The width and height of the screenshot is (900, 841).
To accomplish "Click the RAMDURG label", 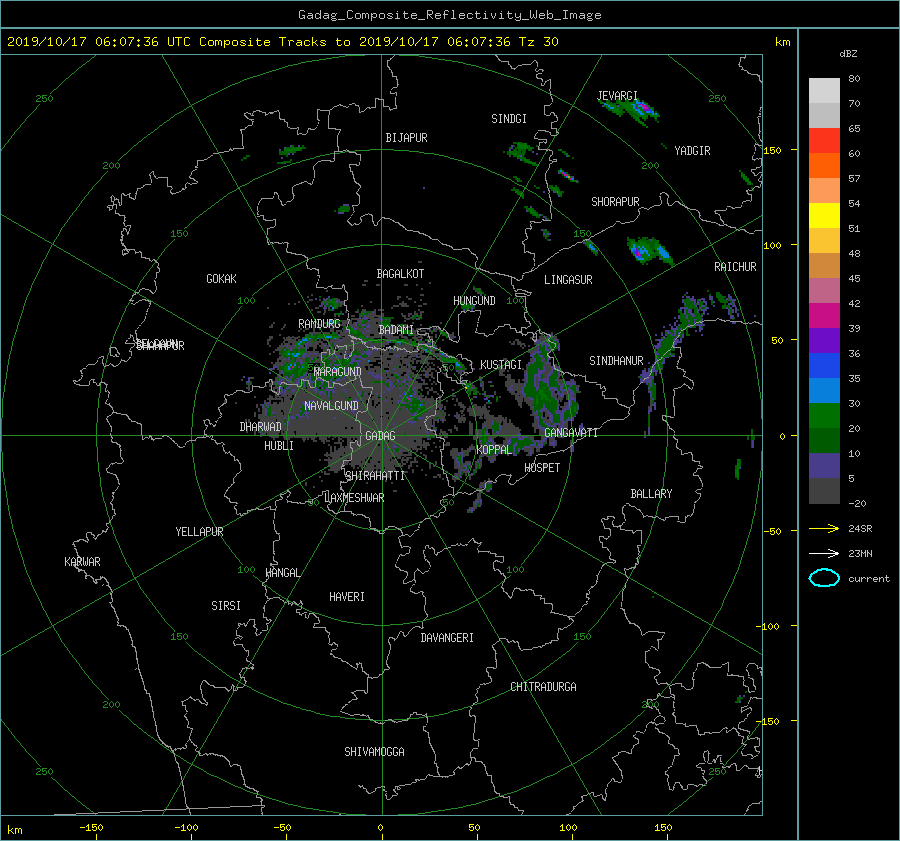I will click(319, 324).
